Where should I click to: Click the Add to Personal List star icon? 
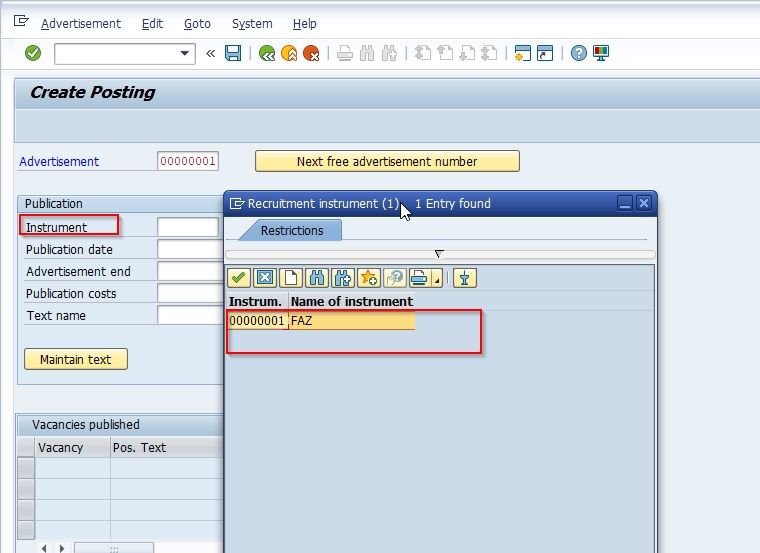(x=369, y=278)
